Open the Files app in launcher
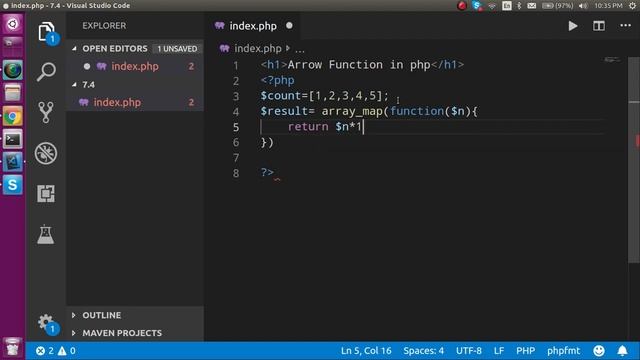Image resolution: width=640 pixels, height=360 pixels. coord(13,93)
